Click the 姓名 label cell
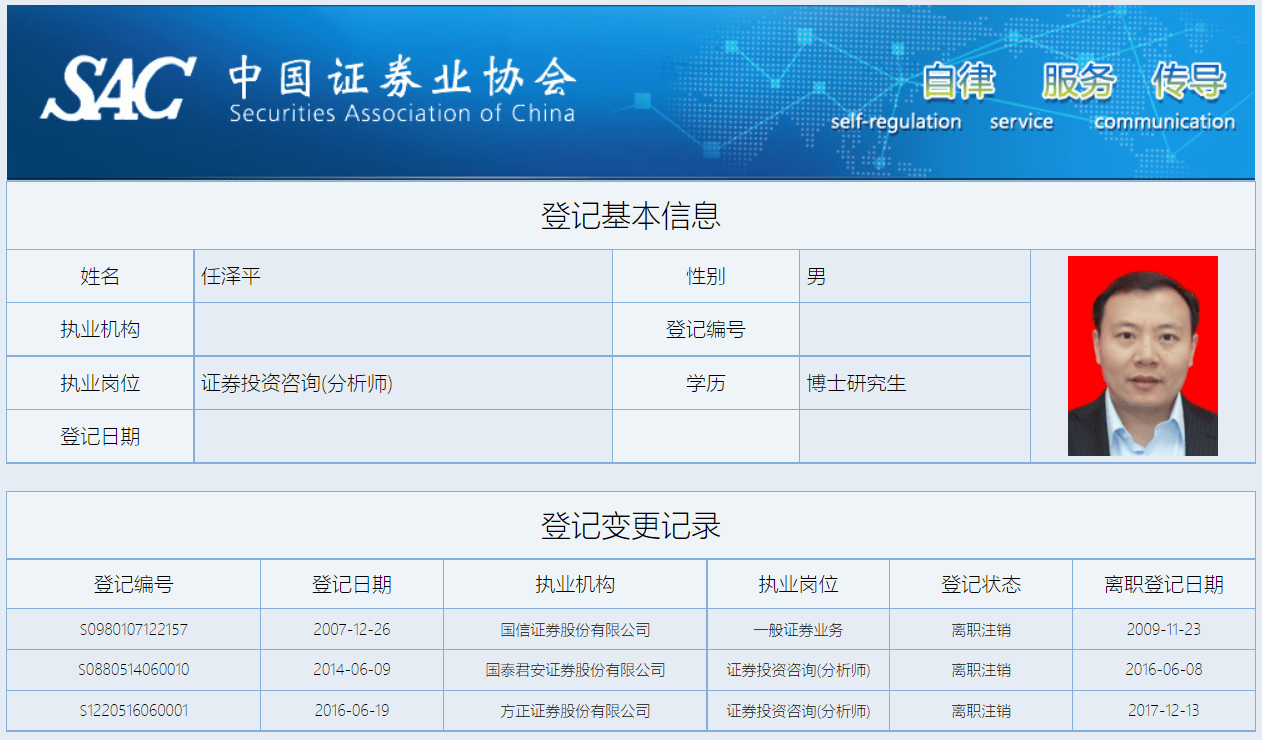Image resolution: width=1262 pixels, height=740 pixels. coord(100,276)
